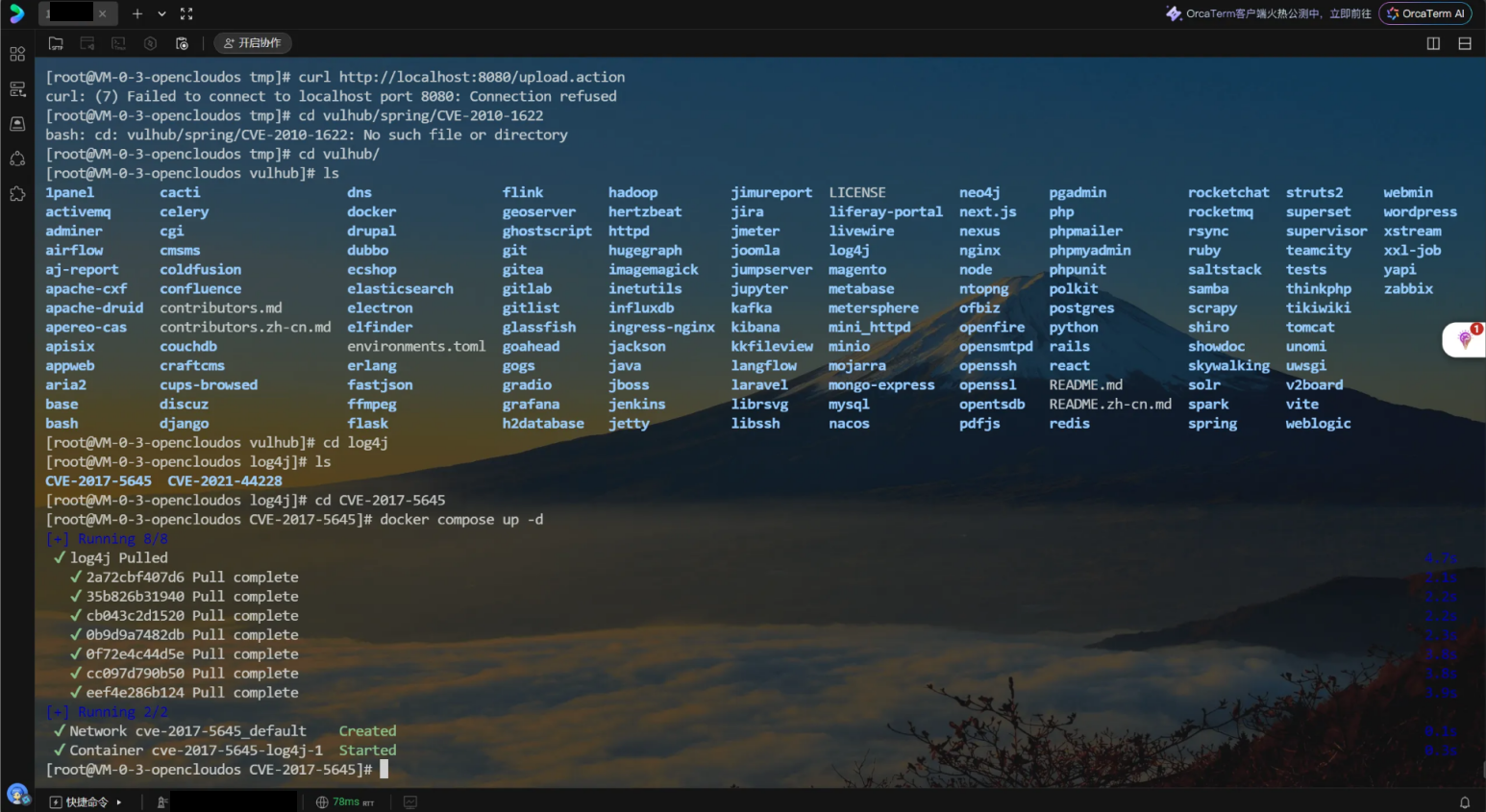Click the terminal command prompt cursor
The width and height of the screenshot is (1486, 812).
[384, 769]
